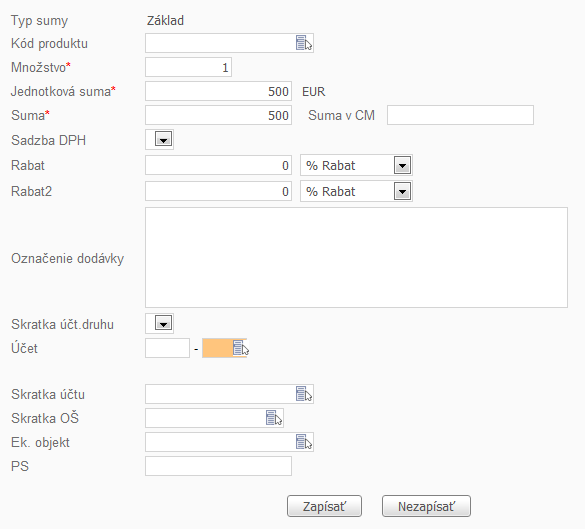
Task: Expand the Skratka účt.druhu dropdown
Action: pyautogui.click(x=163, y=323)
